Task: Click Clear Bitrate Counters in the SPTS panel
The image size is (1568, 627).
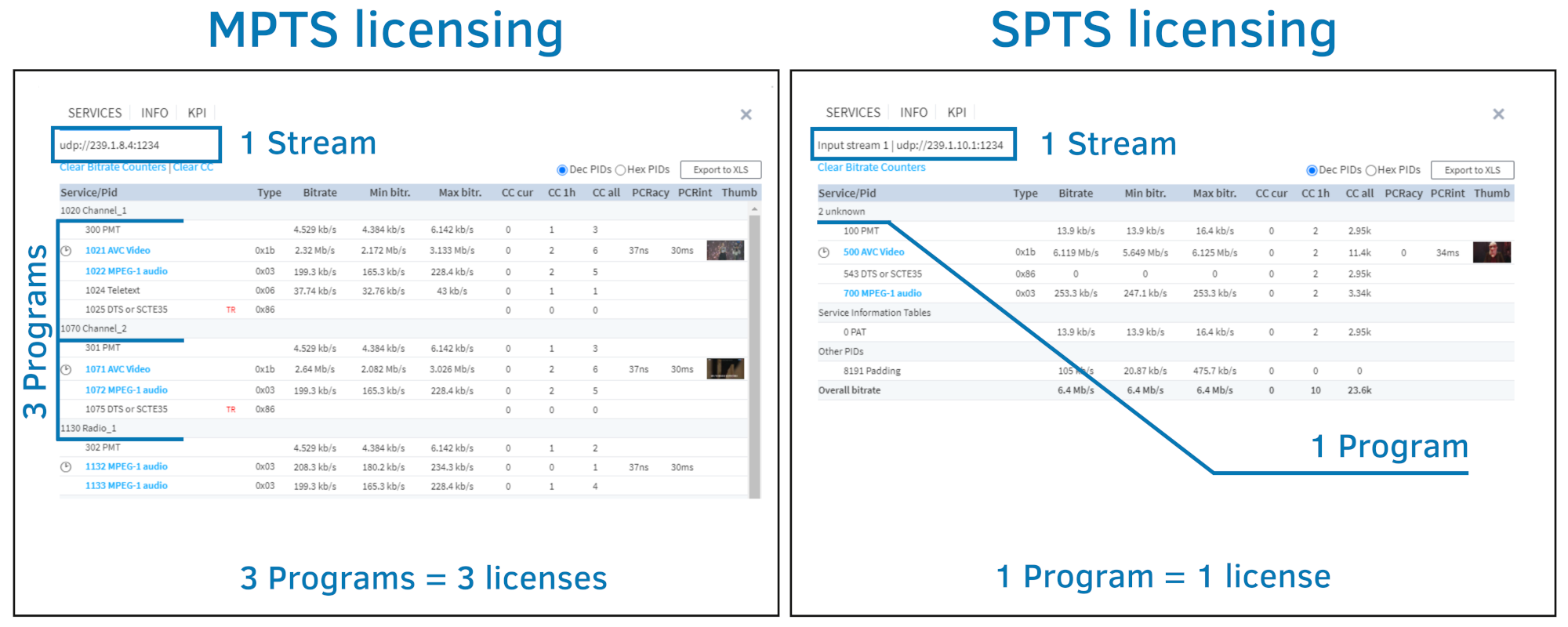Action: tap(871, 168)
